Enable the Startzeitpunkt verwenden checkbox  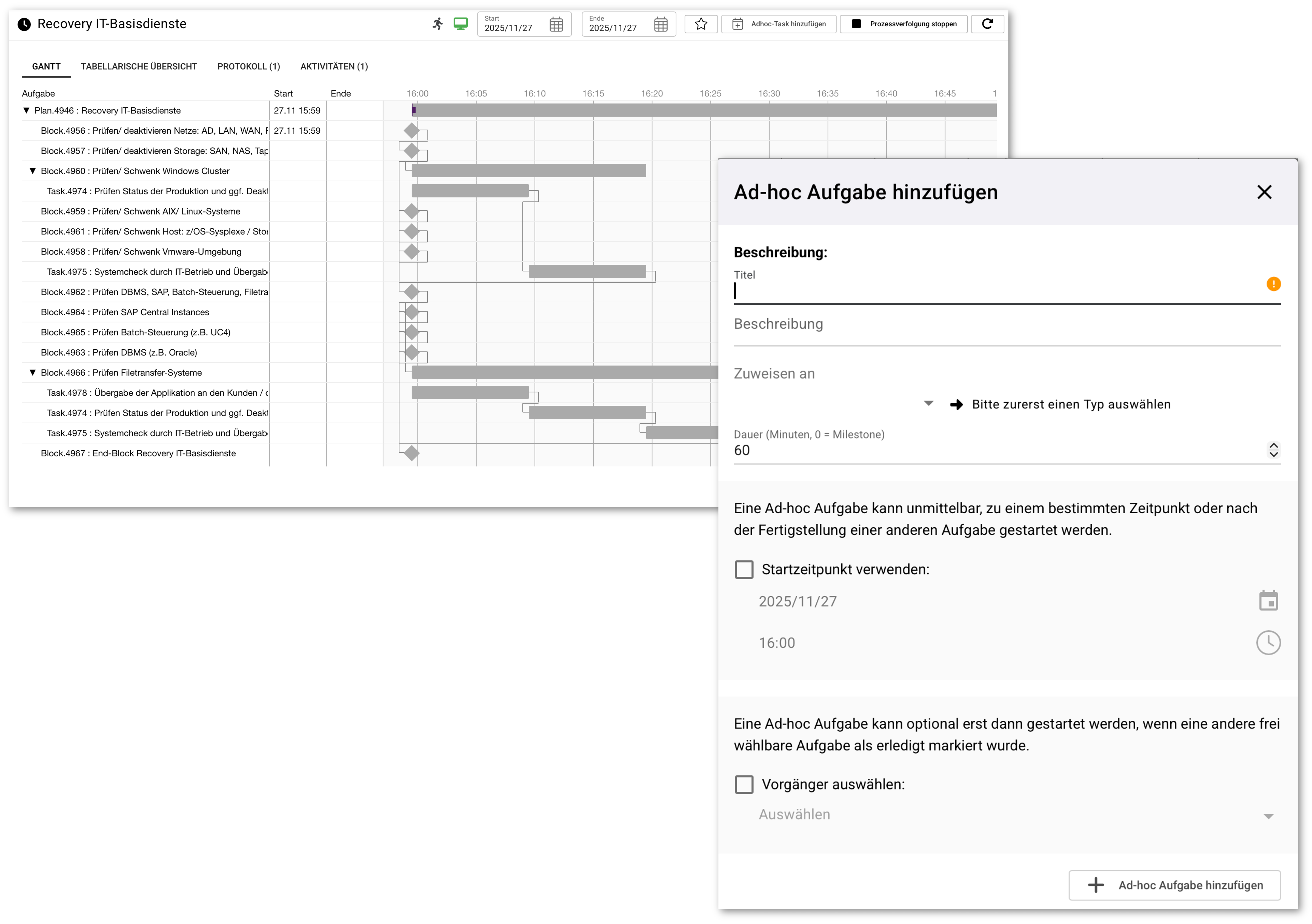(x=744, y=569)
